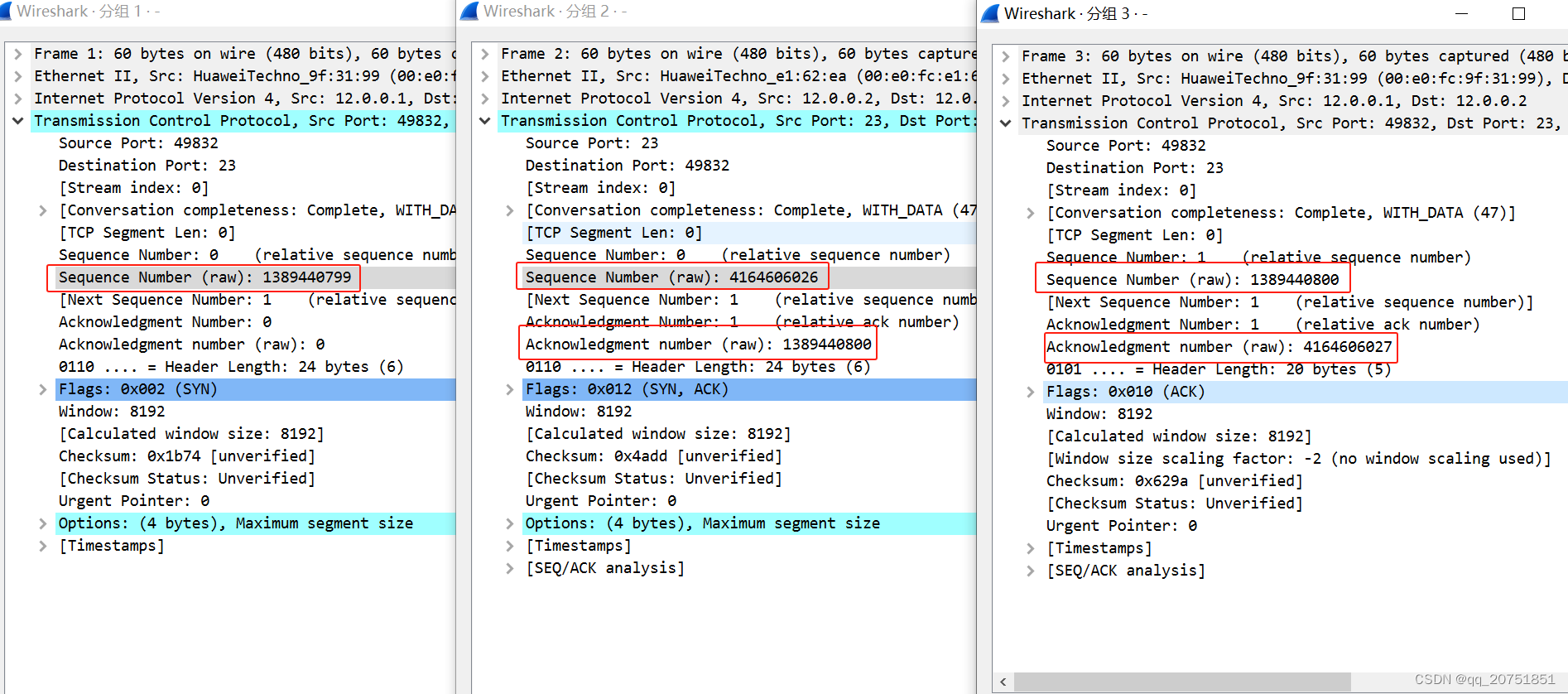Select Window size scaling factor row
The width and height of the screenshot is (1568, 694).
coord(1298,459)
